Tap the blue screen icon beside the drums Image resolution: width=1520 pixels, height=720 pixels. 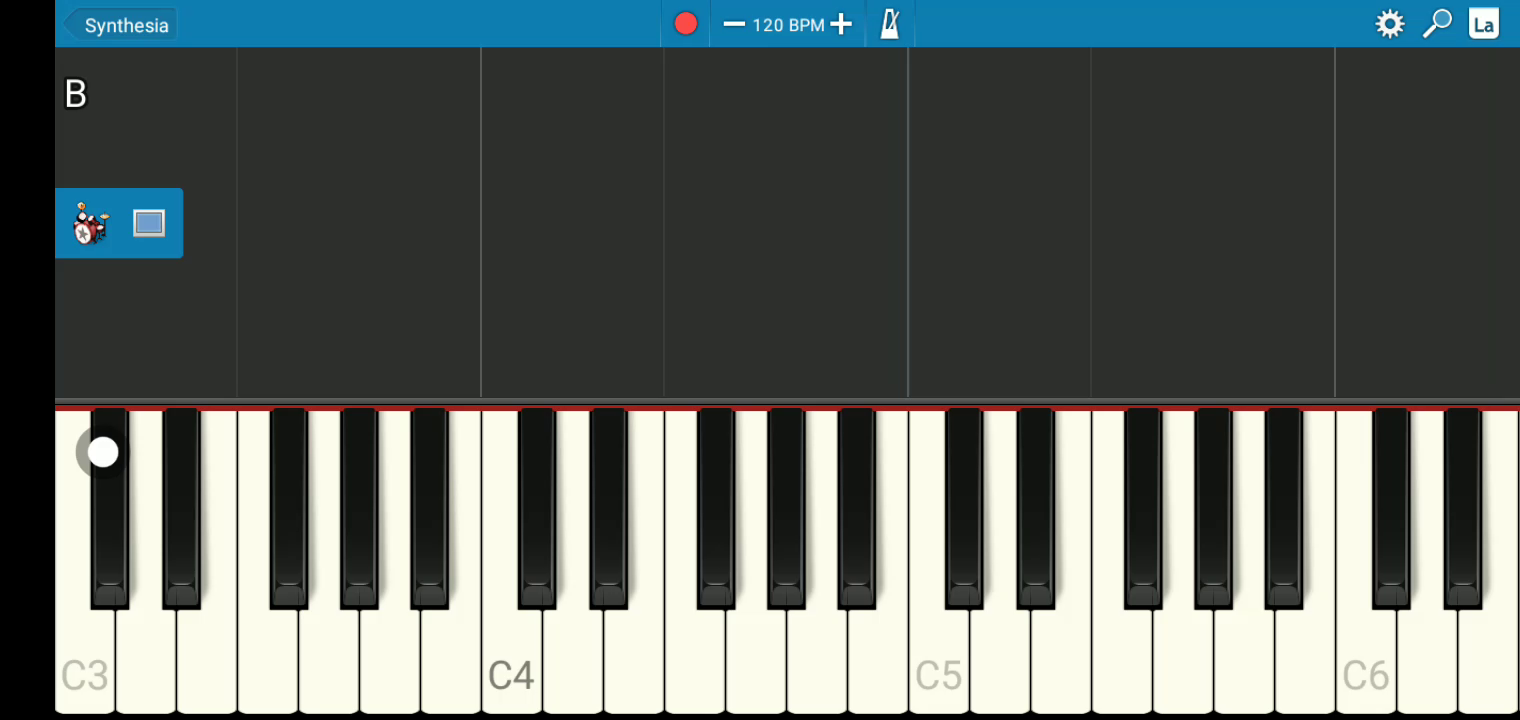point(149,223)
